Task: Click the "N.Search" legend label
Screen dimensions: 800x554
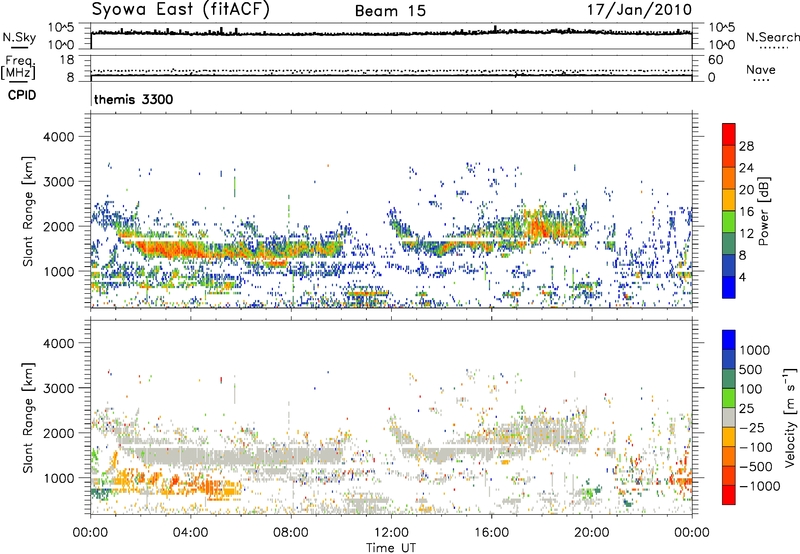Action: point(772,37)
